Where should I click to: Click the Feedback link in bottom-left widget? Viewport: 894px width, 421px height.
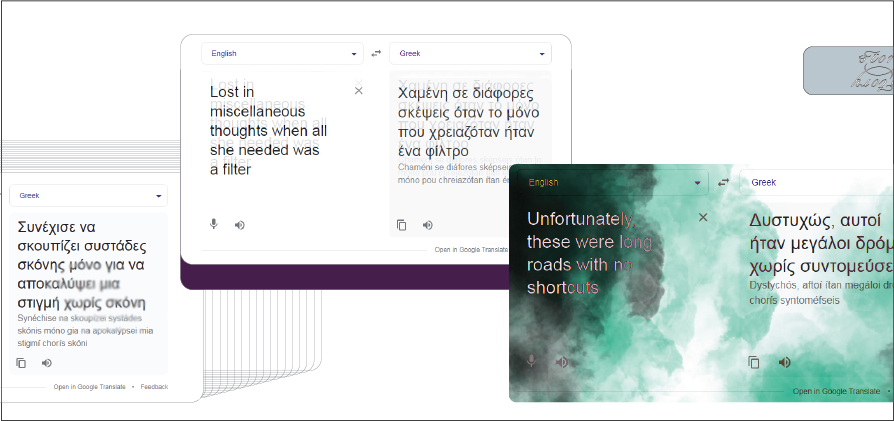[155, 387]
